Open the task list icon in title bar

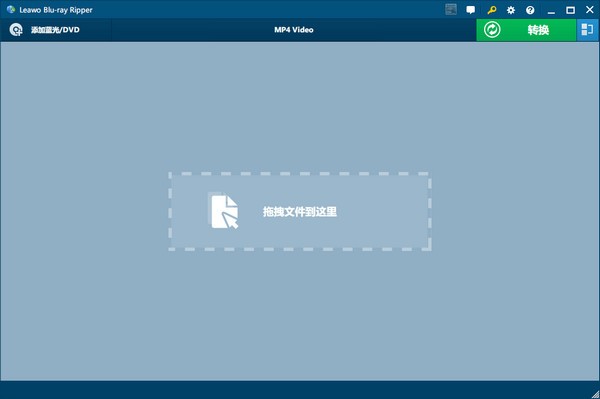(451, 10)
